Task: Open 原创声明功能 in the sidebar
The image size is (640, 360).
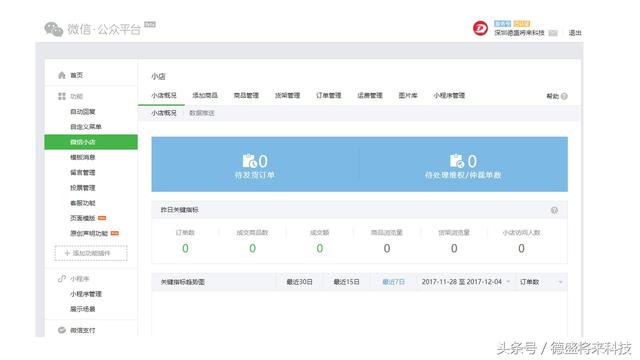Action: (x=89, y=233)
